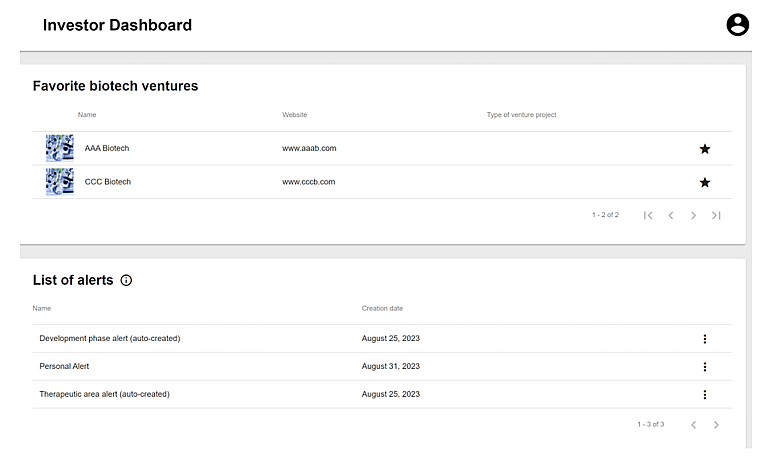The image size is (768, 458).
Task: Sort alerts by Creation date column header
Action: (x=382, y=308)
